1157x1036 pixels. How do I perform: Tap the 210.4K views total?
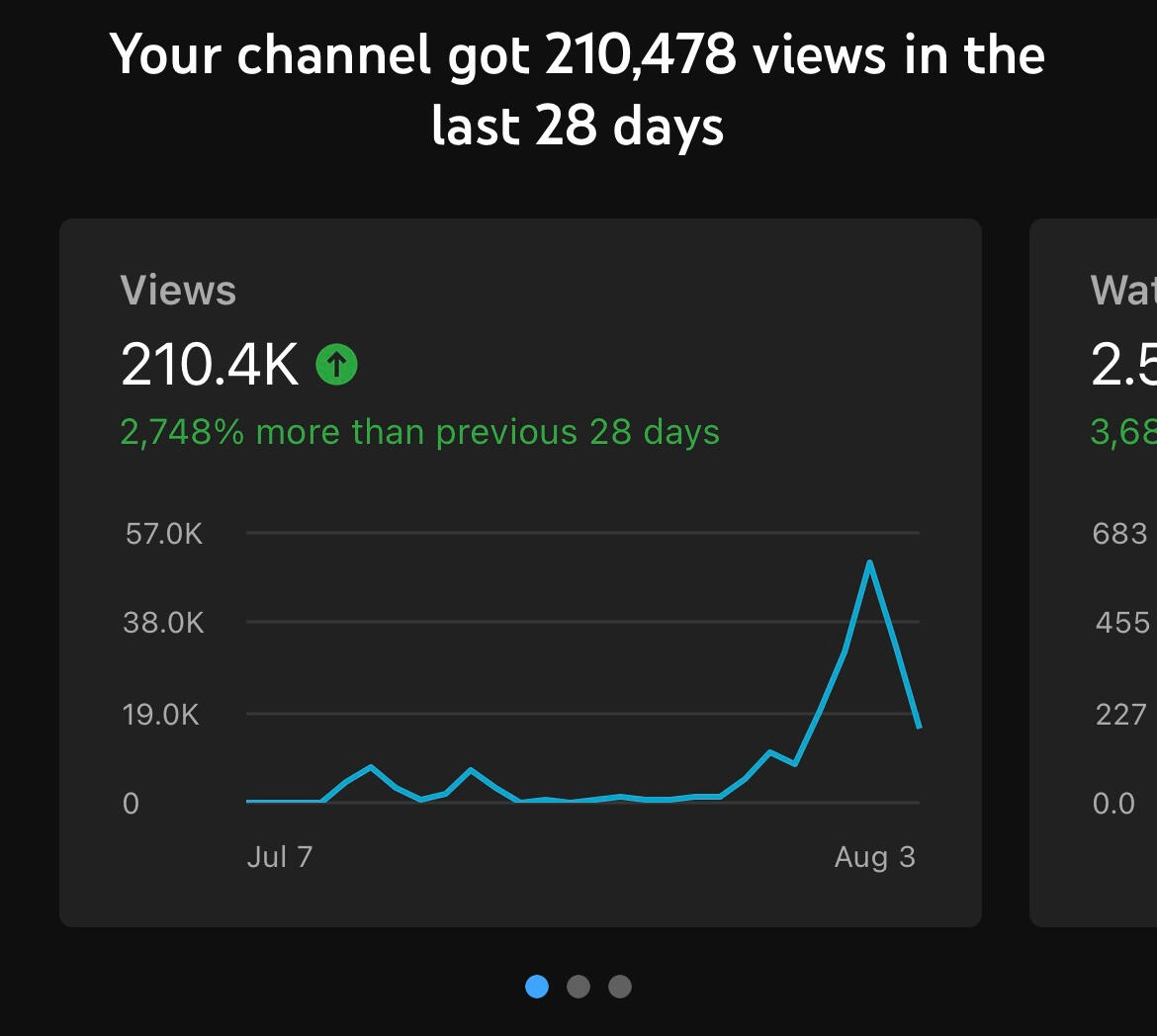pyautogui.click(x=210, y=365)
